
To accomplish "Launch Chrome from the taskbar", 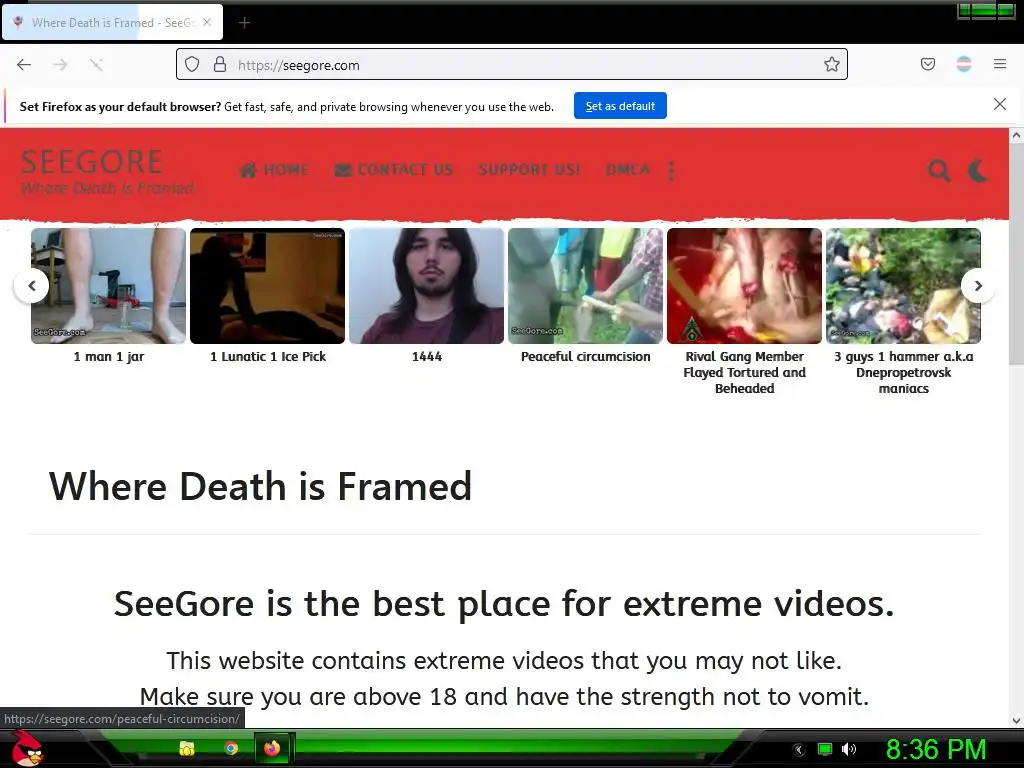I will click(x=231, y=748).
